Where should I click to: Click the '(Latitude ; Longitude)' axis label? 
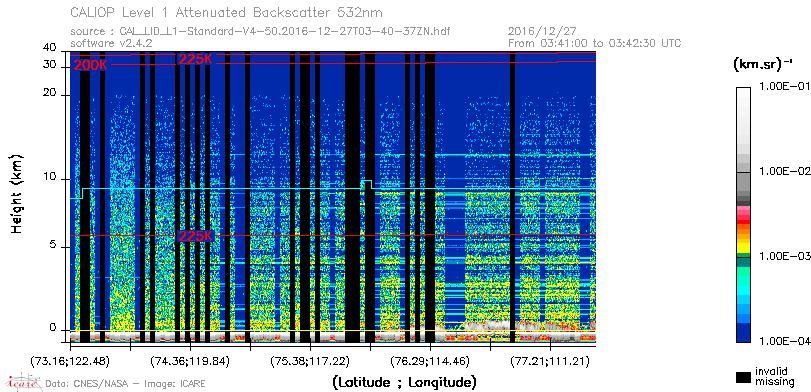click(x=404, y=383)
